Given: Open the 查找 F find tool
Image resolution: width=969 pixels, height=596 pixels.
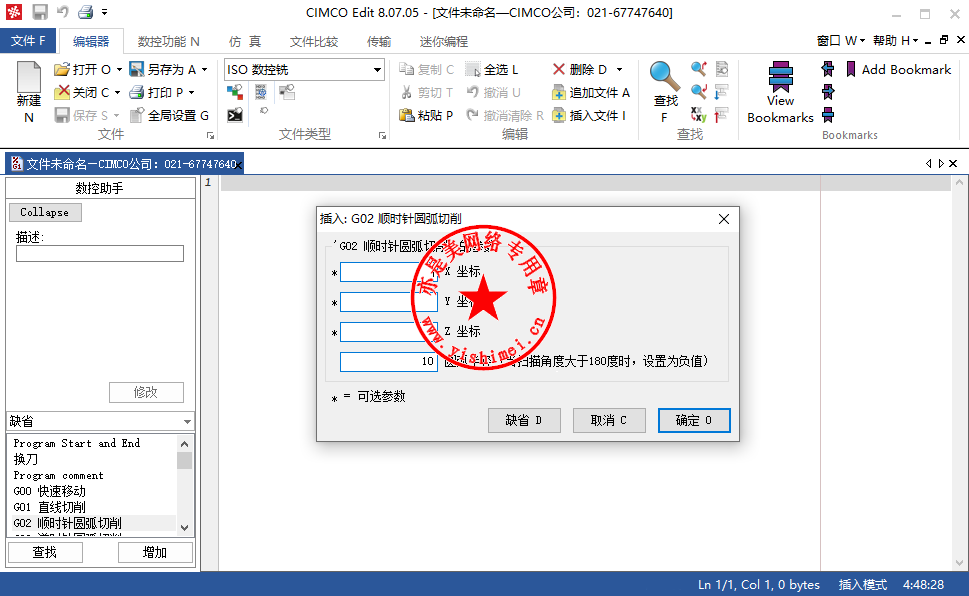Looking at the screenshot, I should (665, 92).
